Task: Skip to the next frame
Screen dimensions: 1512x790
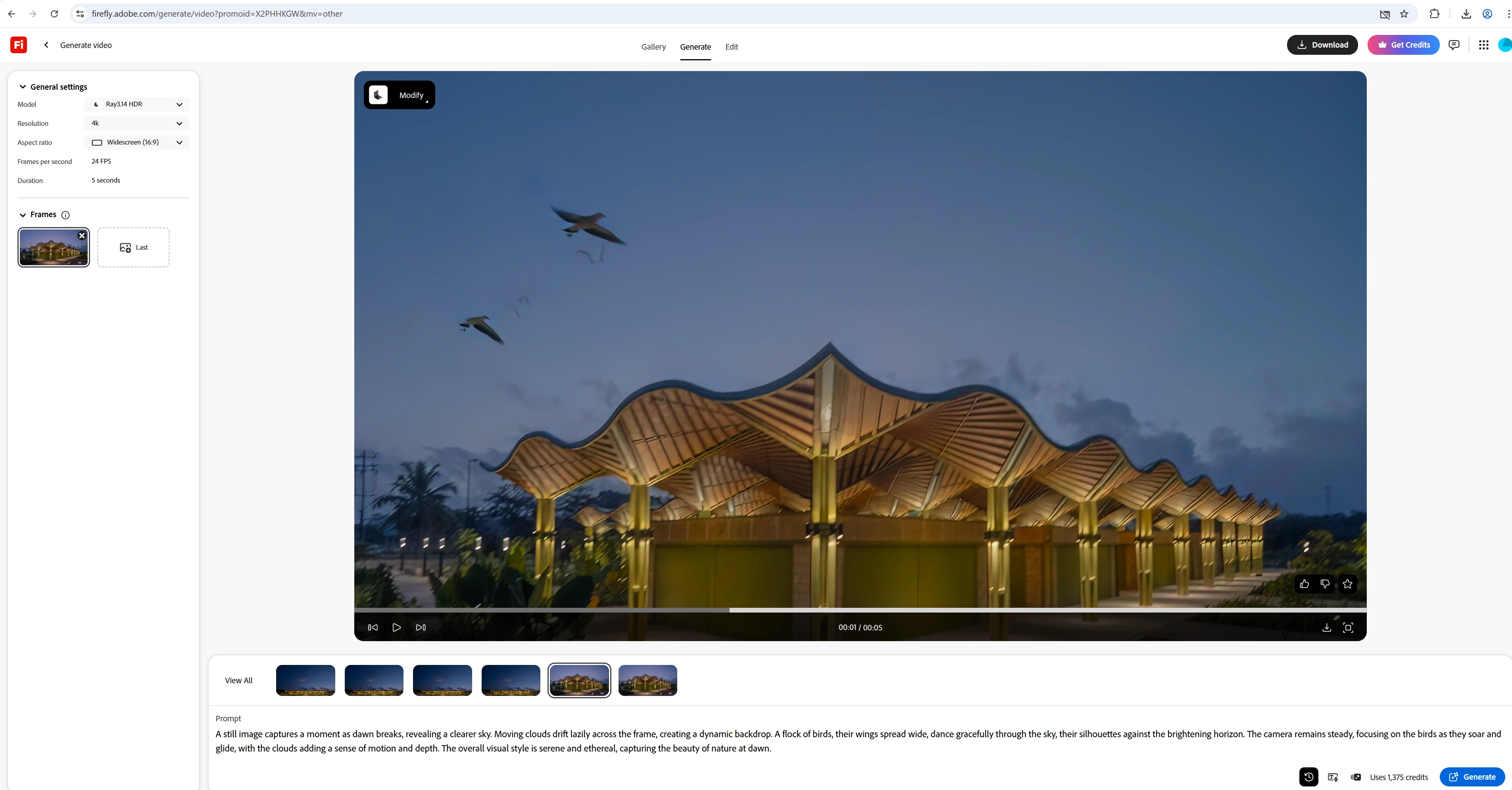Action: (421, 627)
